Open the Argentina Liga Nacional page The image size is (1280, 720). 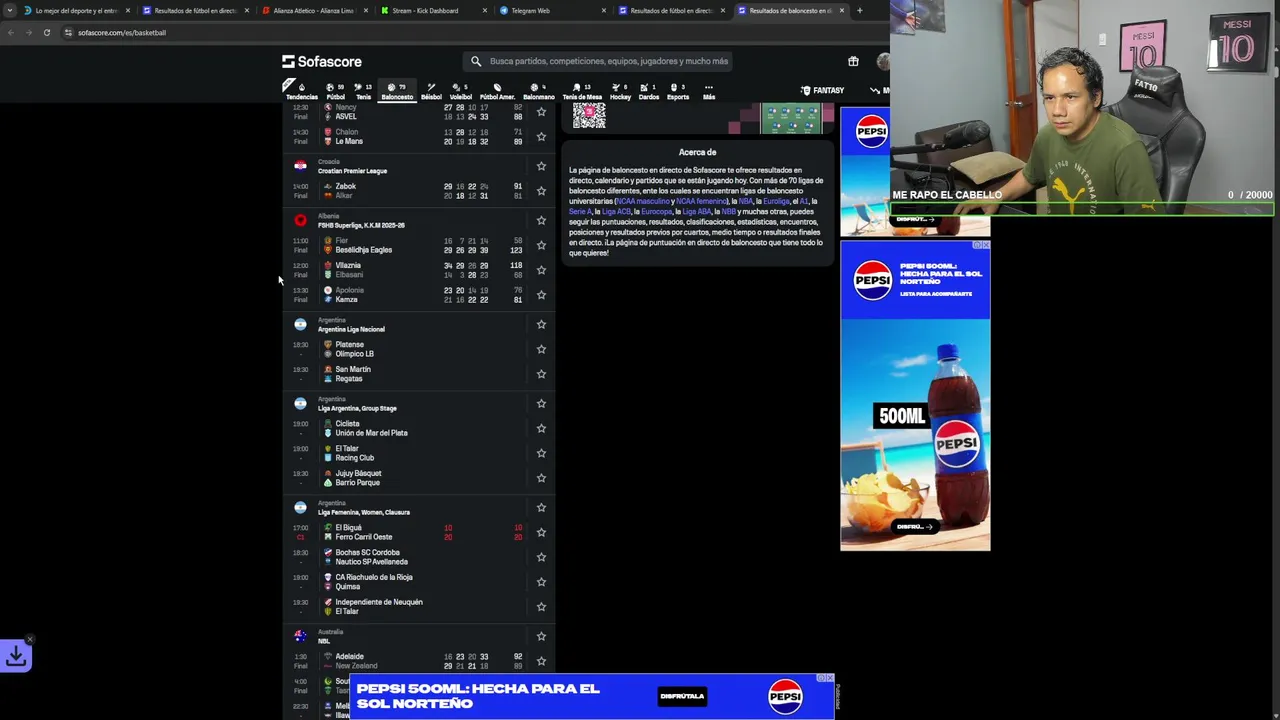coord(351,329)
